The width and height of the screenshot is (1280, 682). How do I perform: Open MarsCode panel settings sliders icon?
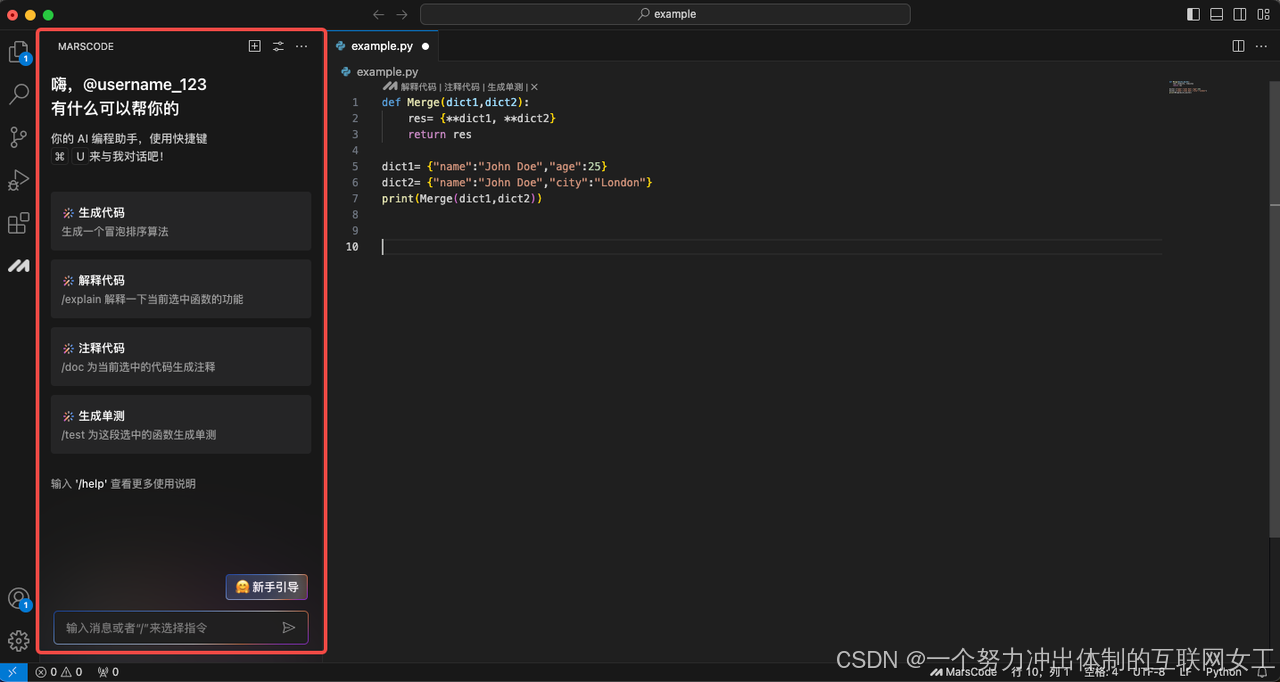278,46
